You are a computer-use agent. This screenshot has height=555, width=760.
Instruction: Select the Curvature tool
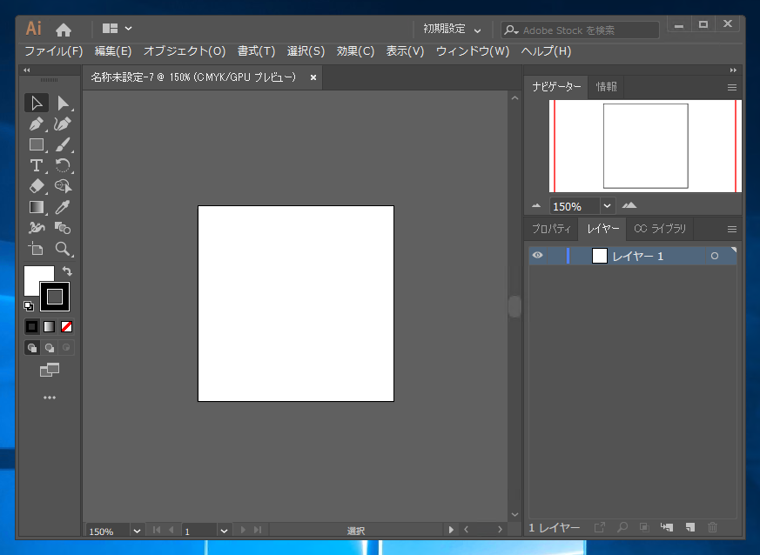63,124
